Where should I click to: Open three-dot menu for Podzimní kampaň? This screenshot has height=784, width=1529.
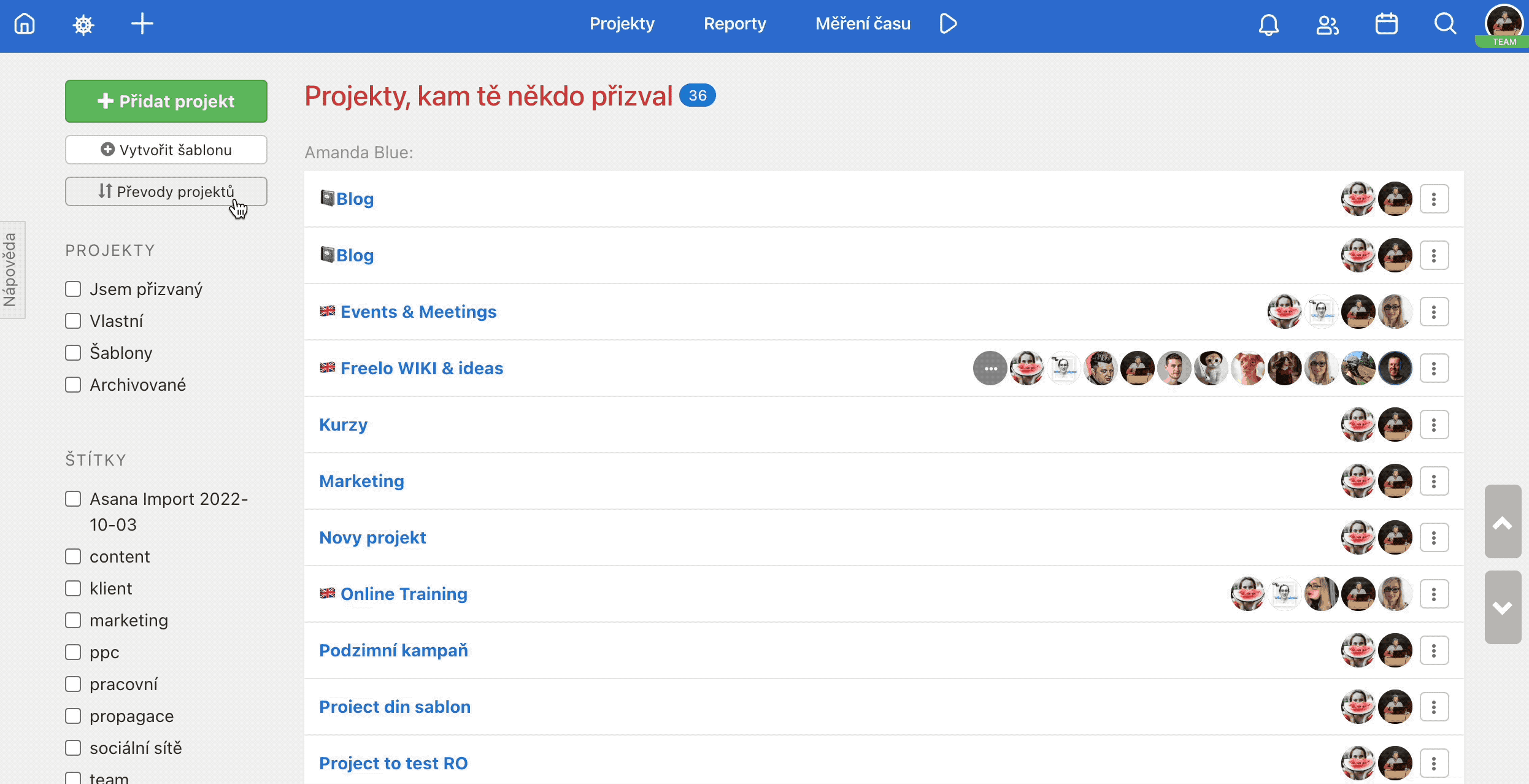pyautogui.click(x=1434, y=650)
